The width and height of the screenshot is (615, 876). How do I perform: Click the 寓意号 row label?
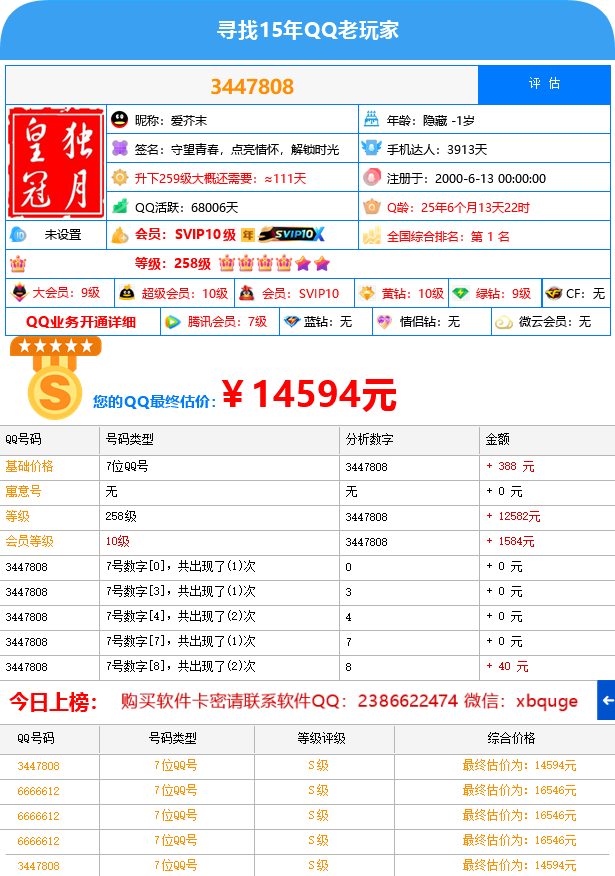[23, 492]
